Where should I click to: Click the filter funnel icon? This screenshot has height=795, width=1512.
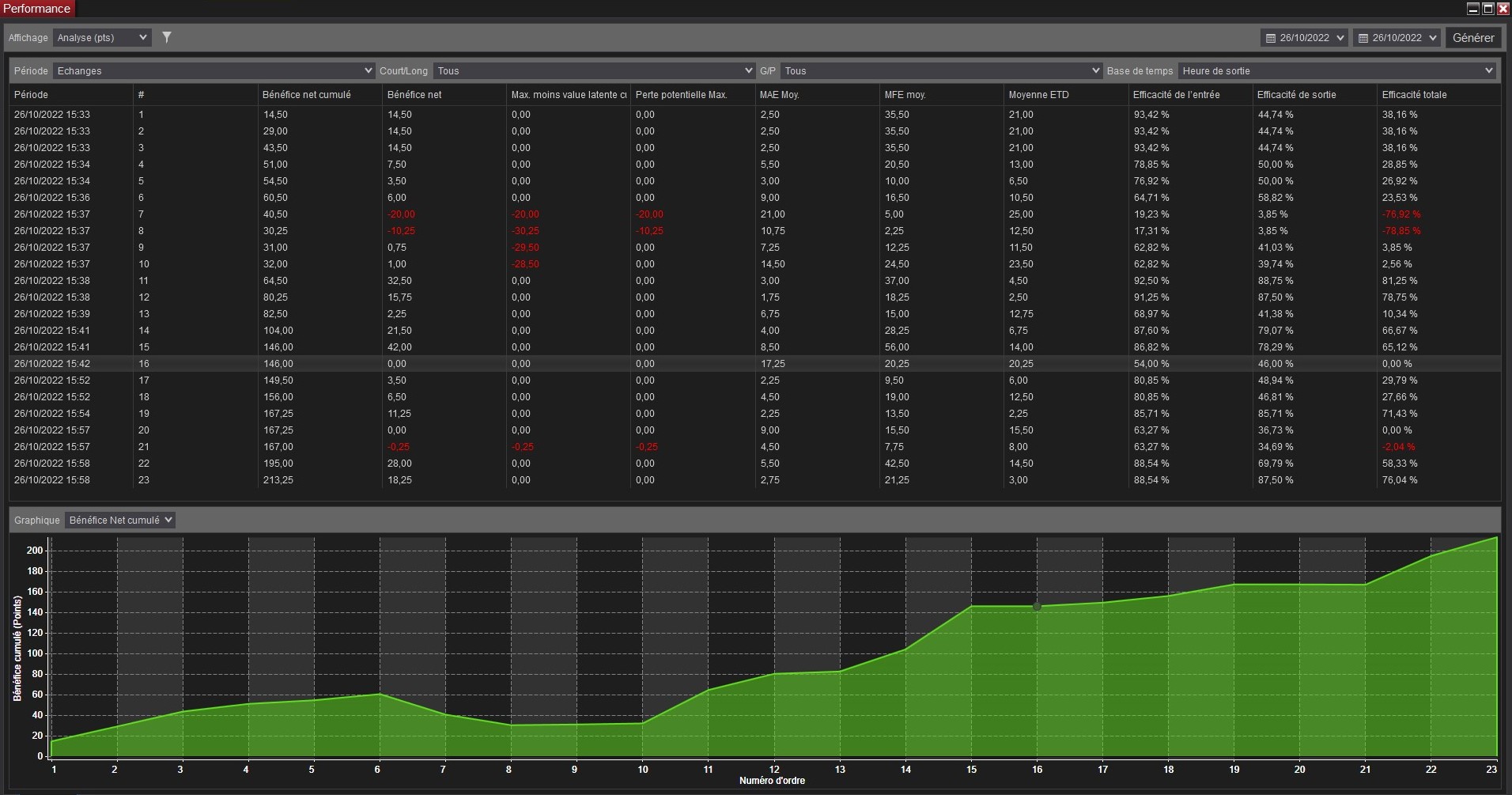(x=167, y=37)
